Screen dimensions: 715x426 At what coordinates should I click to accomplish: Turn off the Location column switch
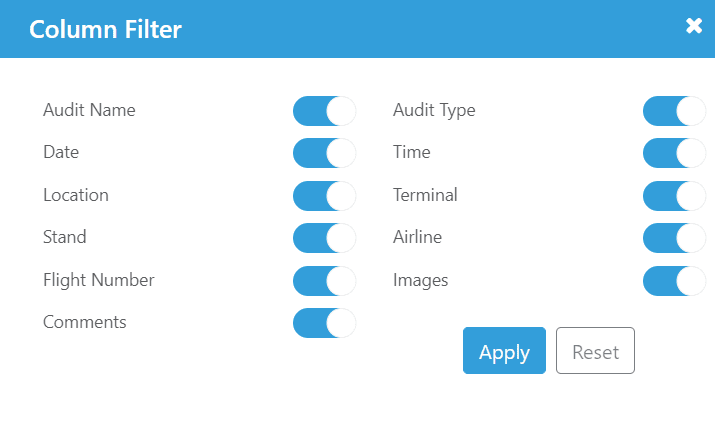tap(324, 196)
